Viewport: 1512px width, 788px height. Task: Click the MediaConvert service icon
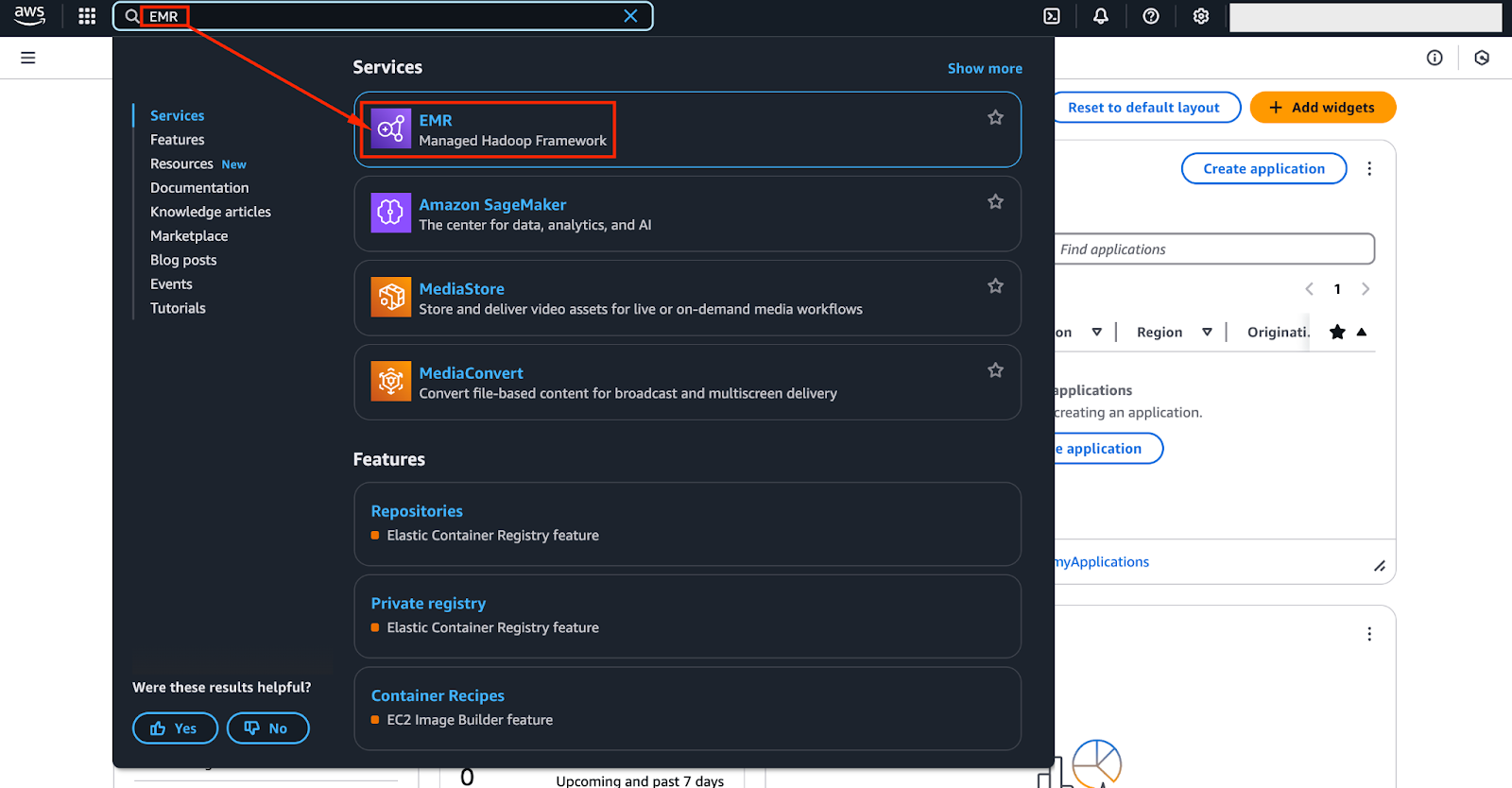click(390, 382)
